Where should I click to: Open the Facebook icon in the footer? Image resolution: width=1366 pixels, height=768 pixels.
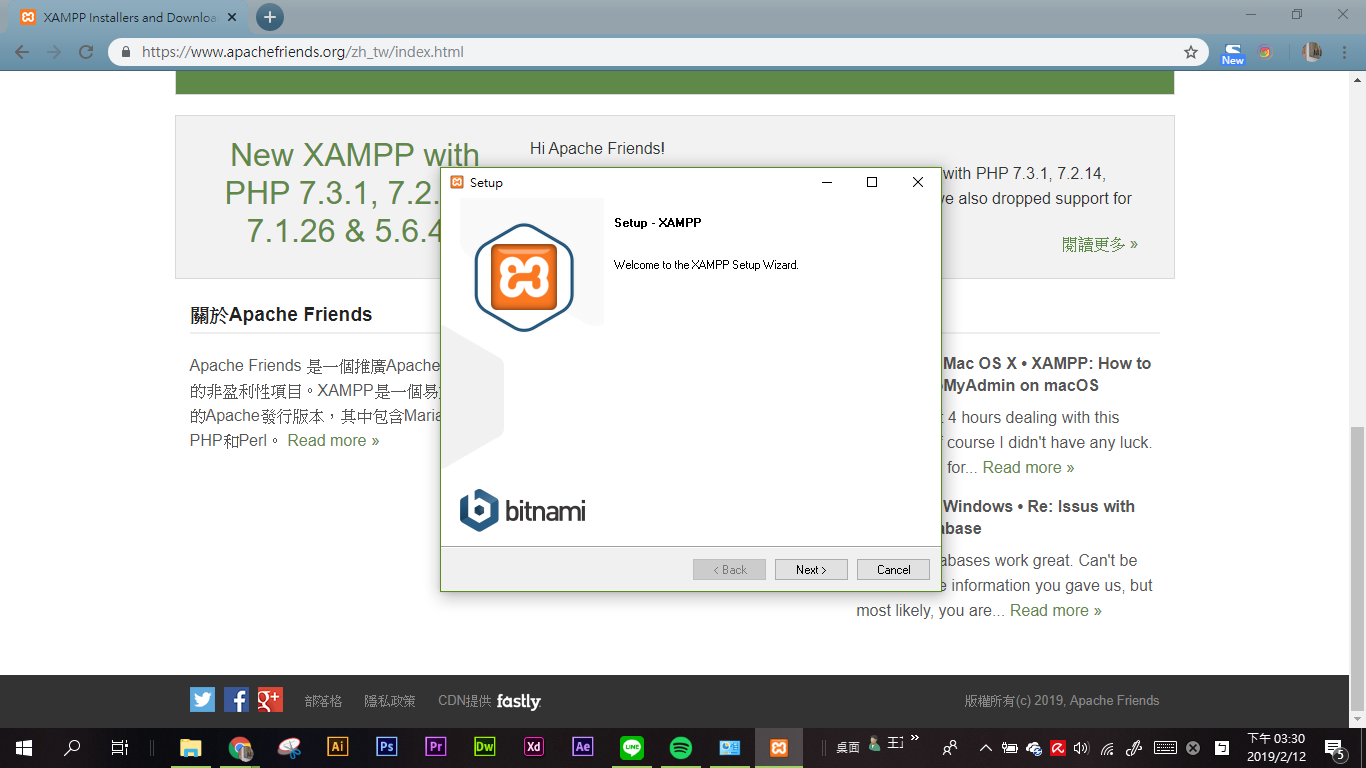coord(236,699)
